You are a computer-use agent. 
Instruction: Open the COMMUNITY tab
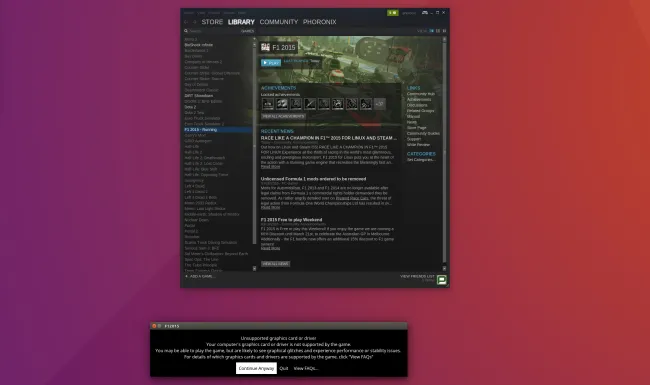tap(279, 22)
